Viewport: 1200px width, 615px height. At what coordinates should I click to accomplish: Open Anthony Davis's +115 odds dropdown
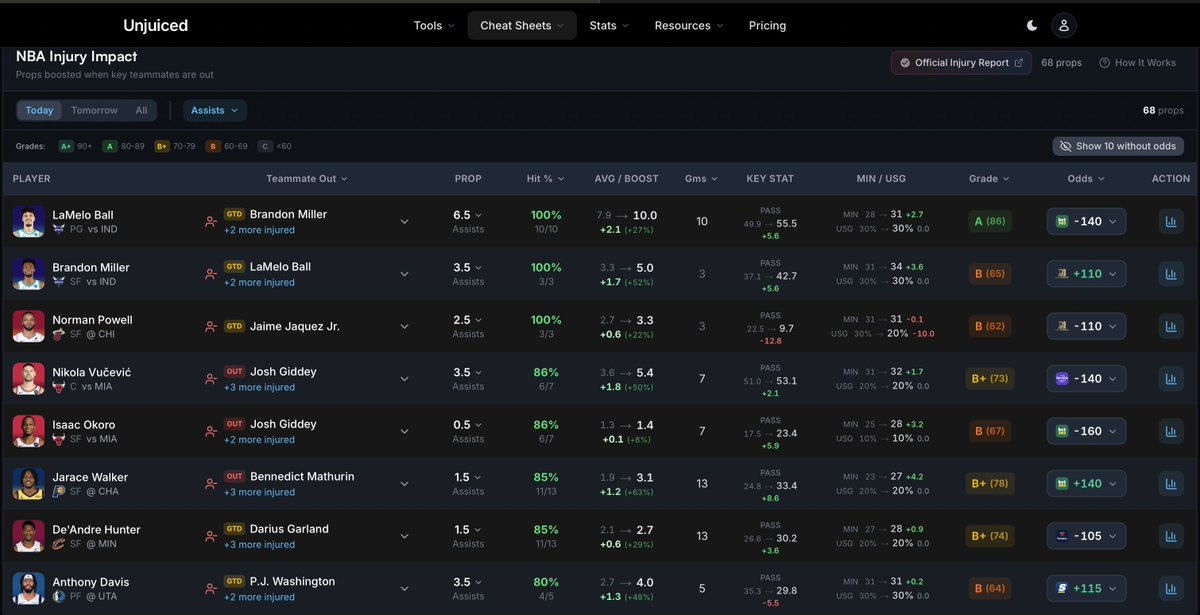[x=1087, y=589]
